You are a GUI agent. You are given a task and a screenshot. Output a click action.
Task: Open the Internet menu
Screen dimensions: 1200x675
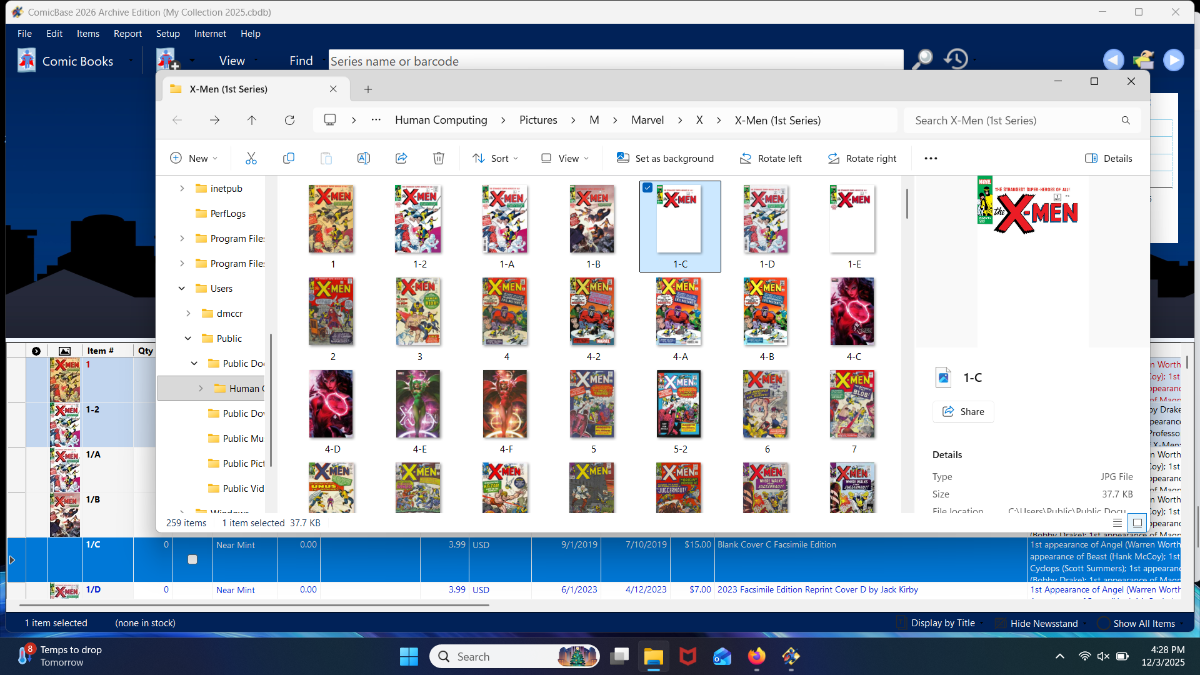click(210, 33)
